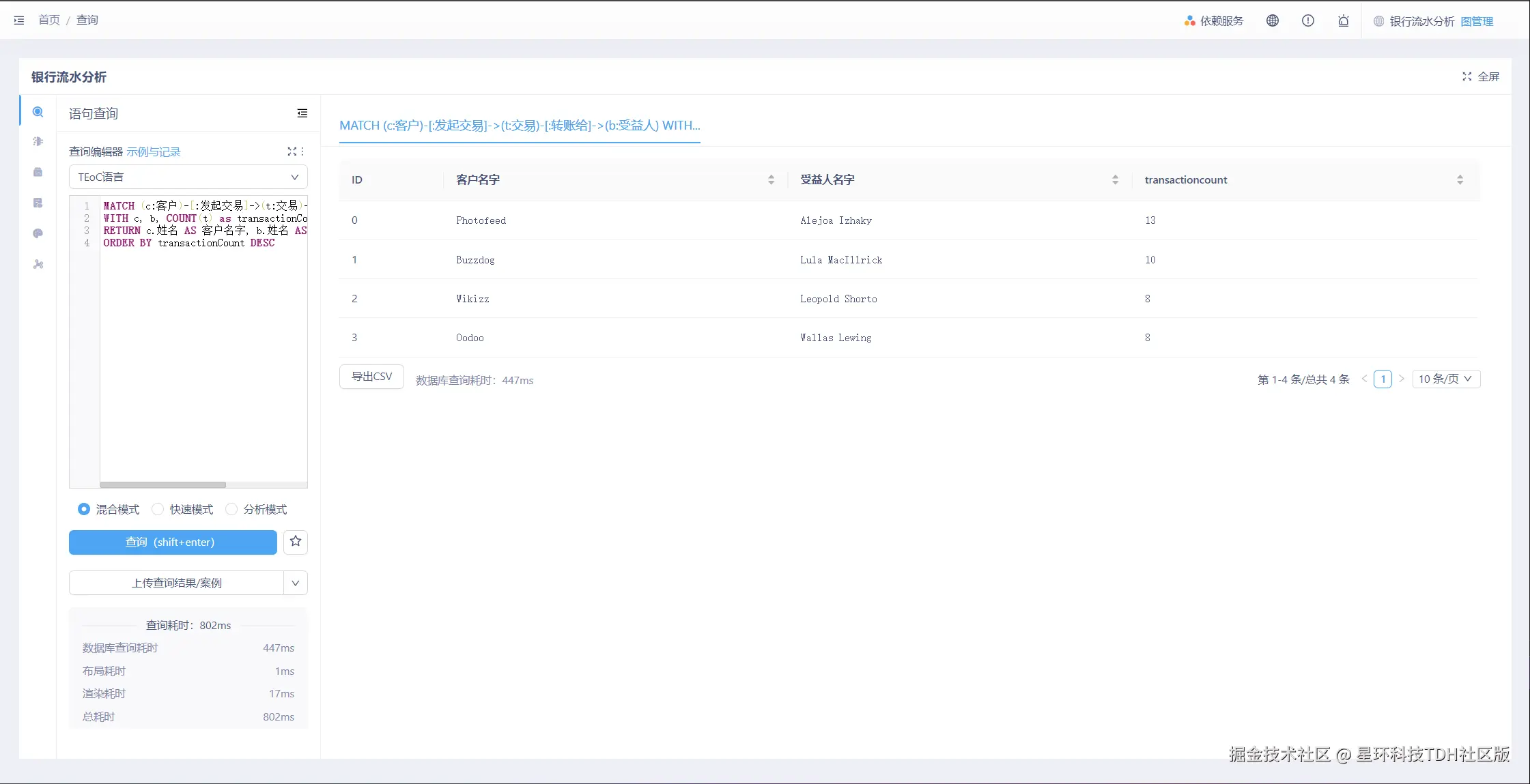Click the notification bell icon
Viewport: 1530px width, 784px height.
(x=1343, y=20)
